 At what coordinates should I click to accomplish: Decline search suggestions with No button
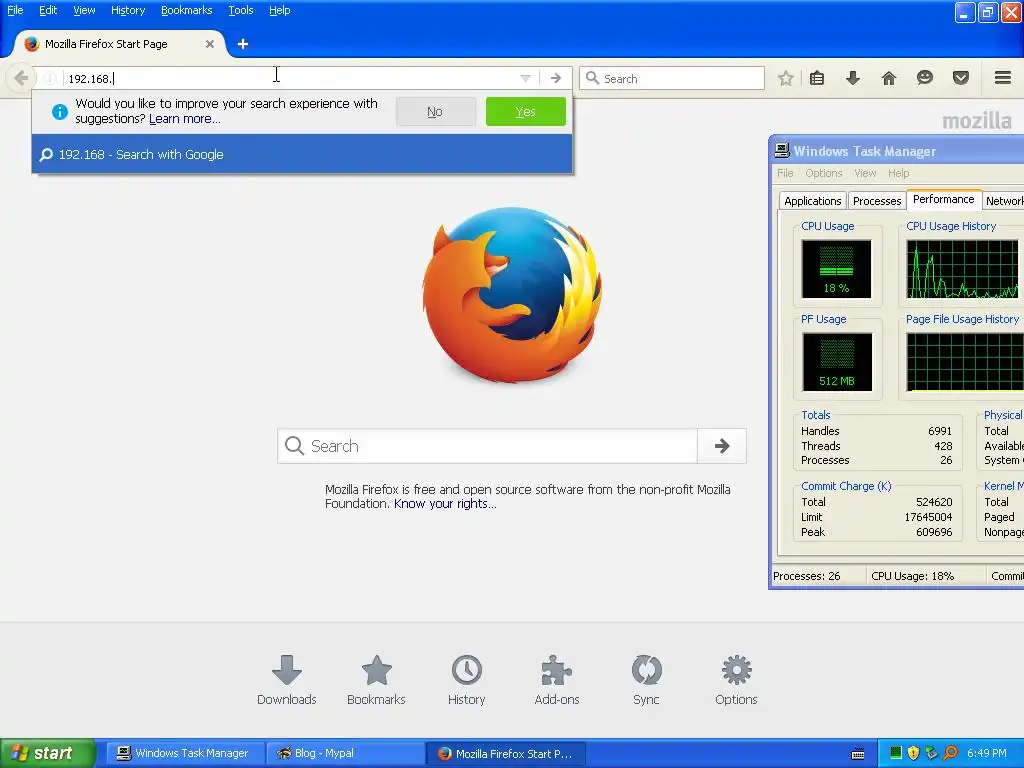point(435,112)
